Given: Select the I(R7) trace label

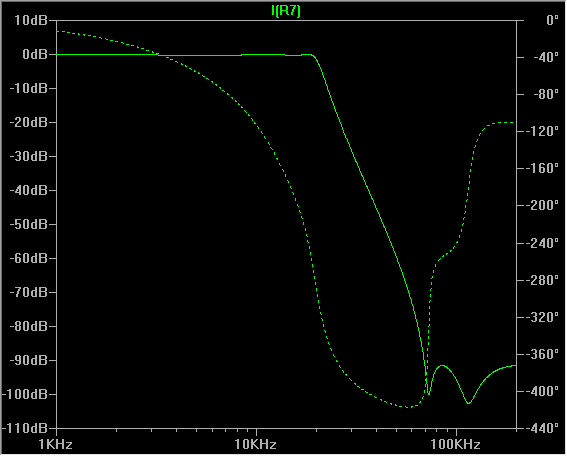Looking at the screenshot, I should coord(286,11).
